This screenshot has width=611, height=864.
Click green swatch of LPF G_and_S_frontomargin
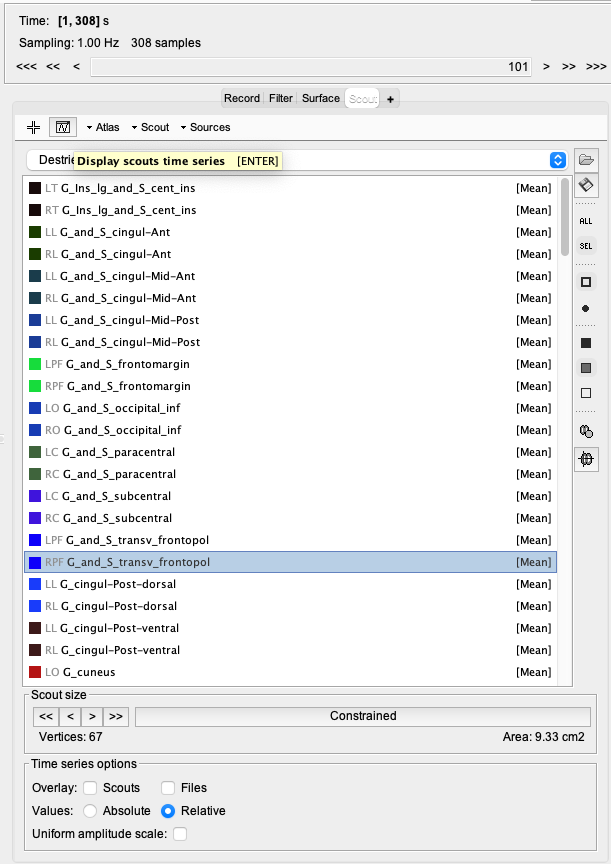pyautogui.click(x=35, y=364)
